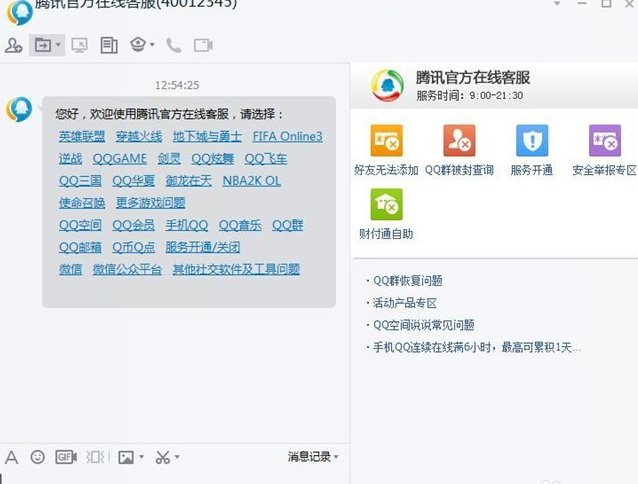
Task: Open the QQ群被封查询 service icon
Action: [x=459, y=141]
